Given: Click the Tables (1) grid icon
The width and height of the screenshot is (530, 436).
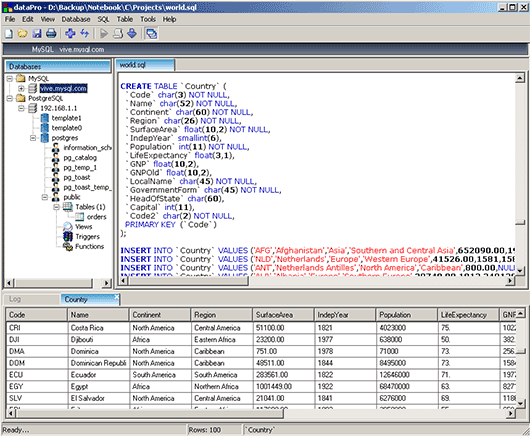Looking at the screenshot, I should [x=68, y=207].
